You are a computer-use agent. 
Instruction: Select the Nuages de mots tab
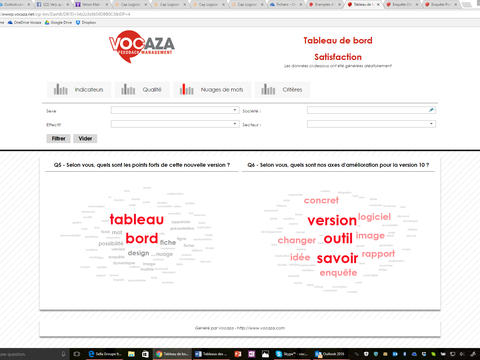point(212,90)
